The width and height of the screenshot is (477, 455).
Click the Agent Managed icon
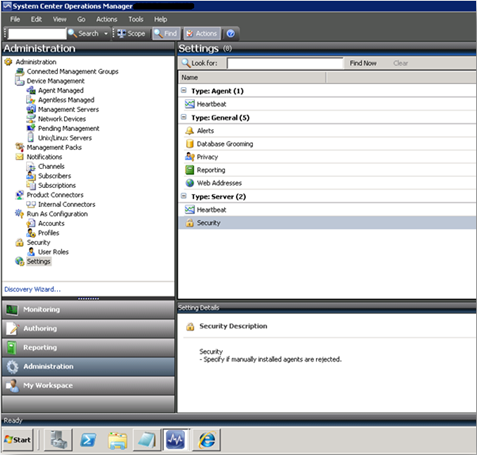pyautogui.click(x=31, y=90)
